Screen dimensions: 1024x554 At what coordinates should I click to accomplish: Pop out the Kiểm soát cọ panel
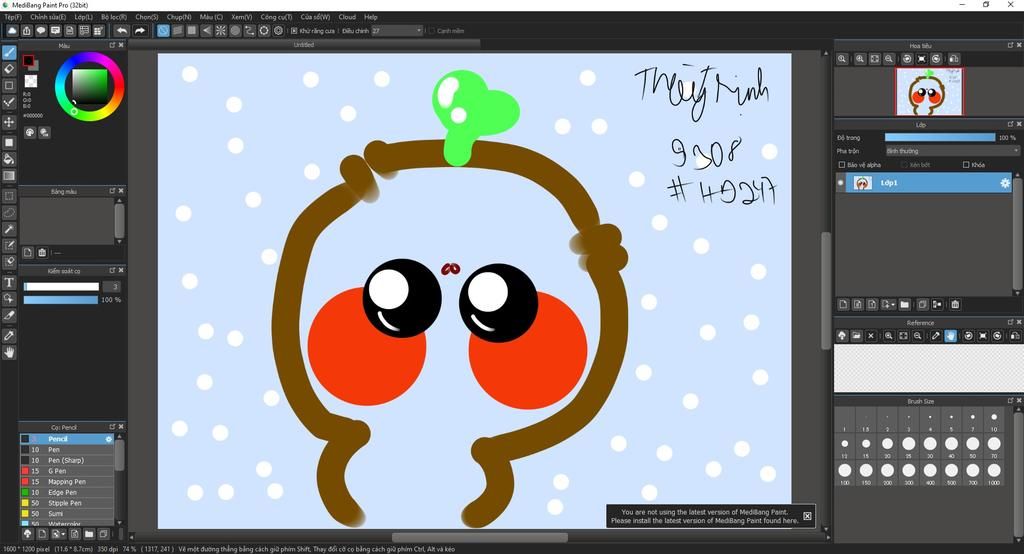click(112, 270)
